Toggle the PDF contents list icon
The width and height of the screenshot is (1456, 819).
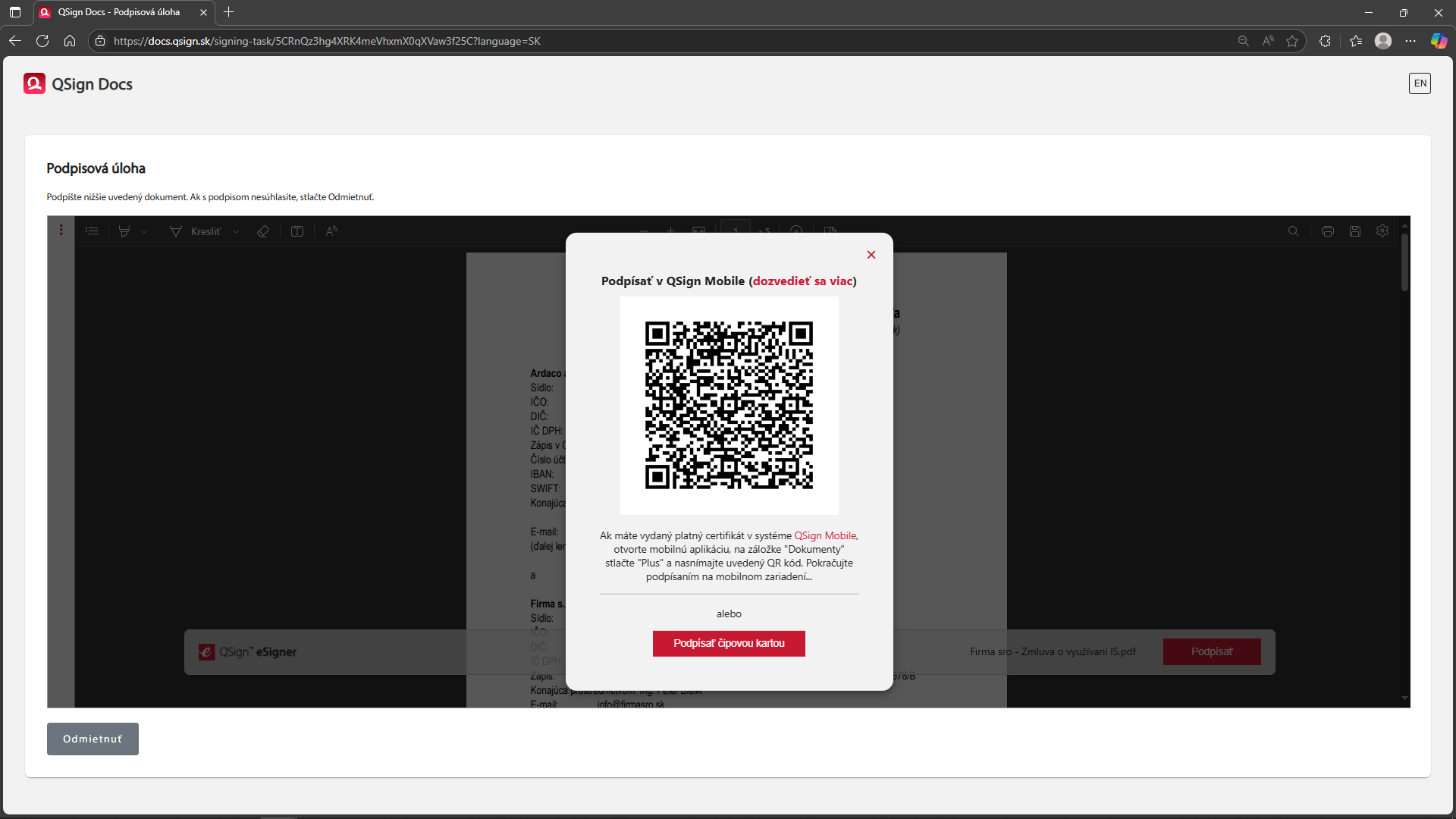pyautogui.click(x=92, y=231)
